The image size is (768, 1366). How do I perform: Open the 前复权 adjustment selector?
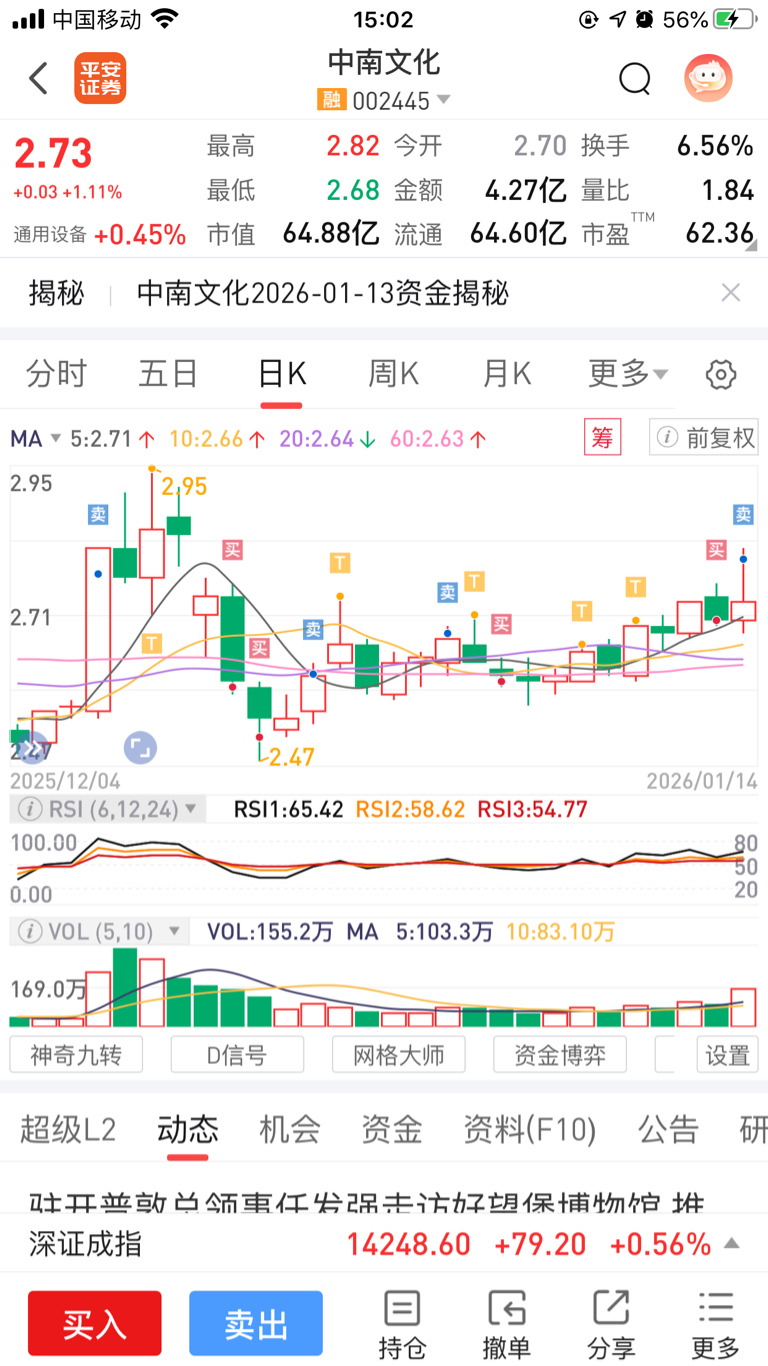point(703,437)
